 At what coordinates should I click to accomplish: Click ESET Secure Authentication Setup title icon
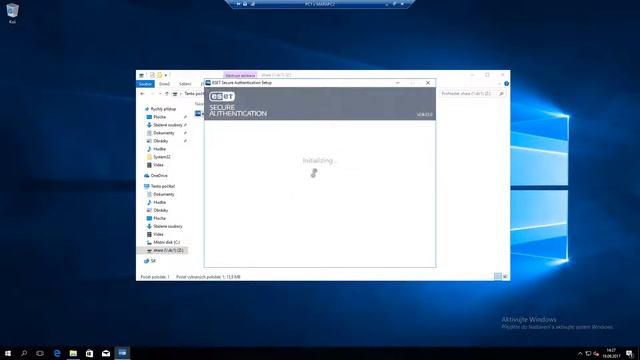(x=208, y=83)
